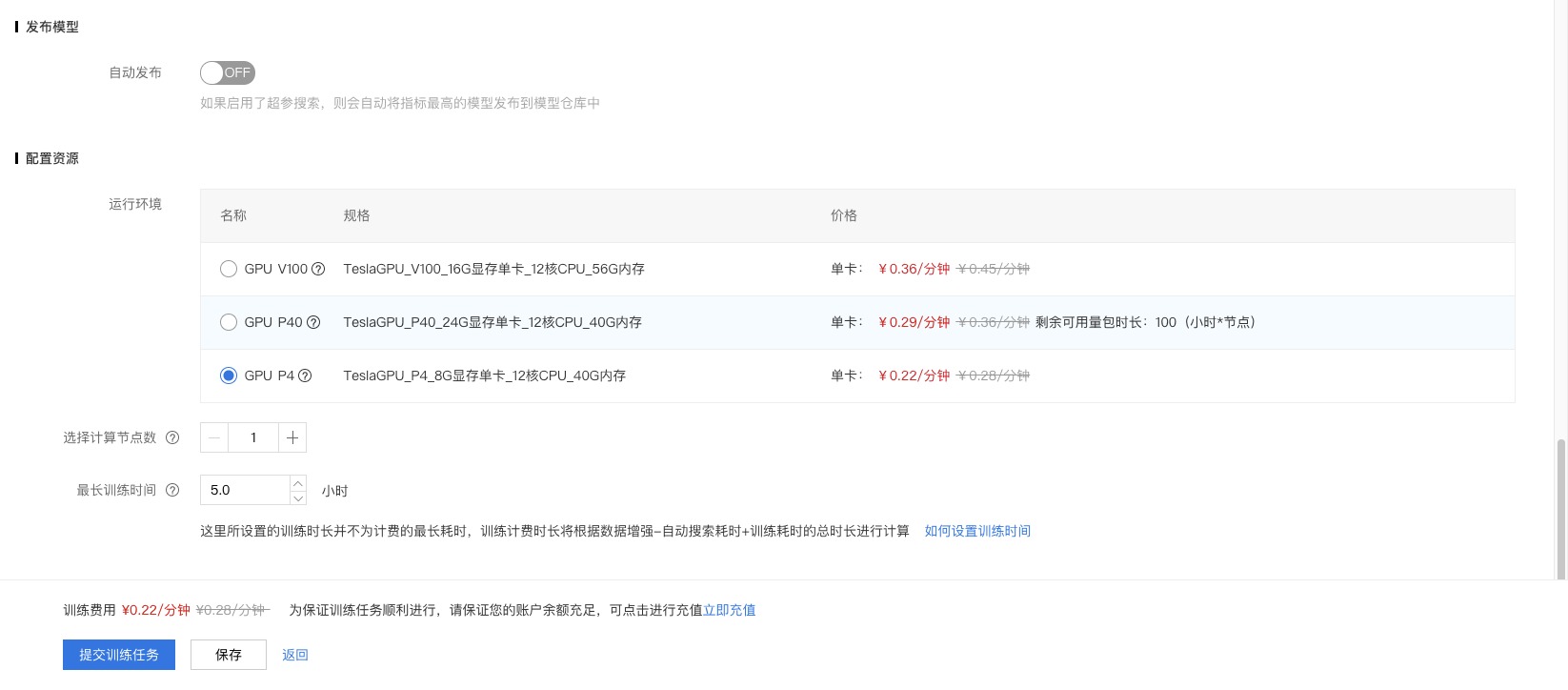Click the ¥0.36/分钟 price in V100 row
This screenshot has width=1568, height=690.
pyautogui.click(x=915, y=269)
